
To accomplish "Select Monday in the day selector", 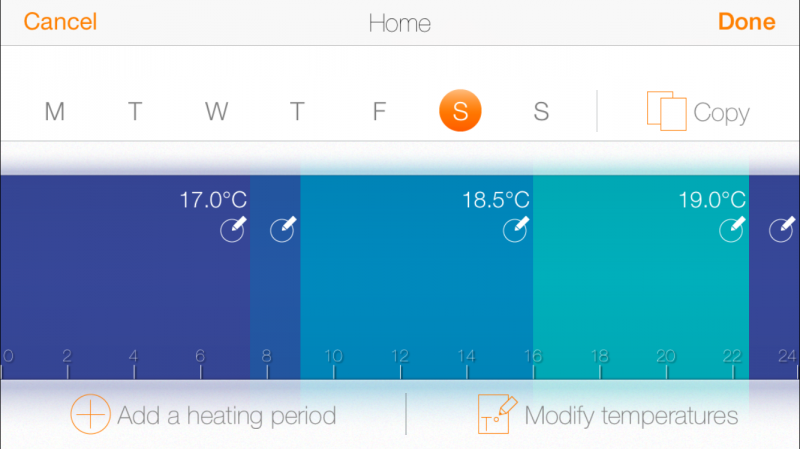I will coord(55,111).
